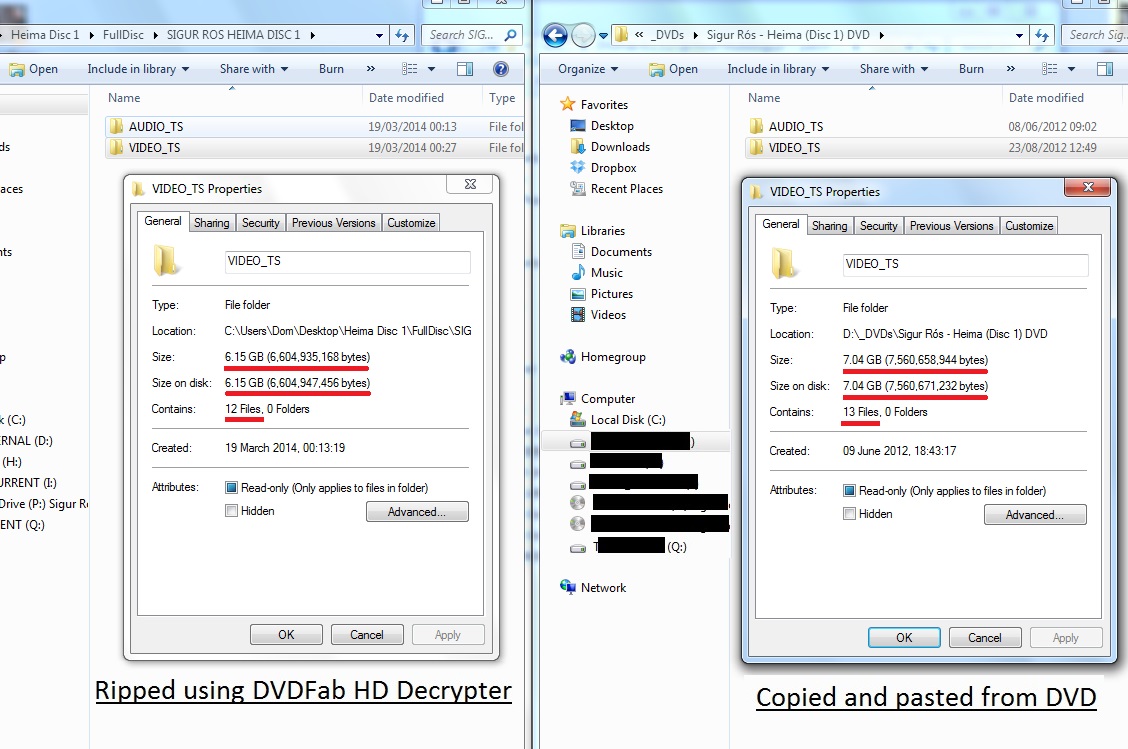Click the change view icon in left window
This screenshot has height=749, width=1128.
(x=409, y=69)
